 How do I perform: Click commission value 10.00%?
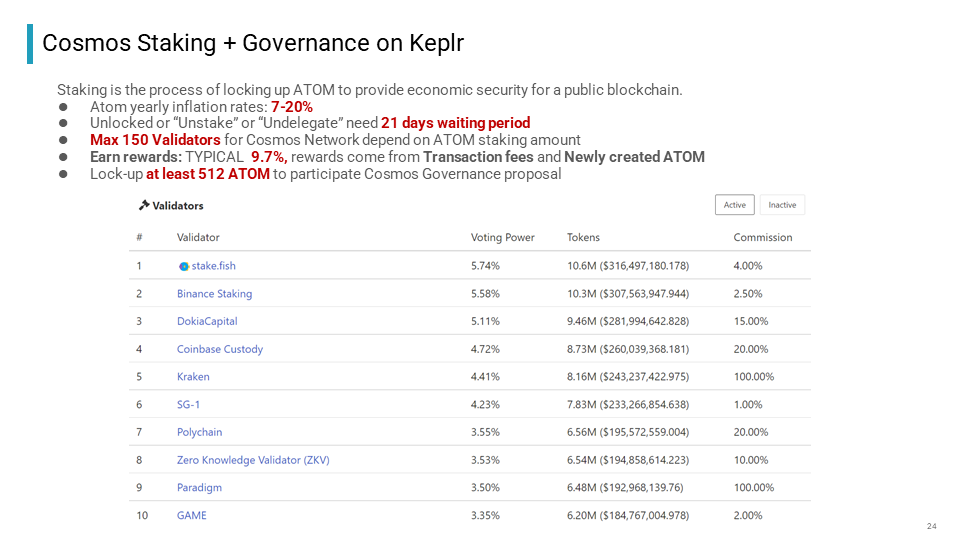[751, 460]
